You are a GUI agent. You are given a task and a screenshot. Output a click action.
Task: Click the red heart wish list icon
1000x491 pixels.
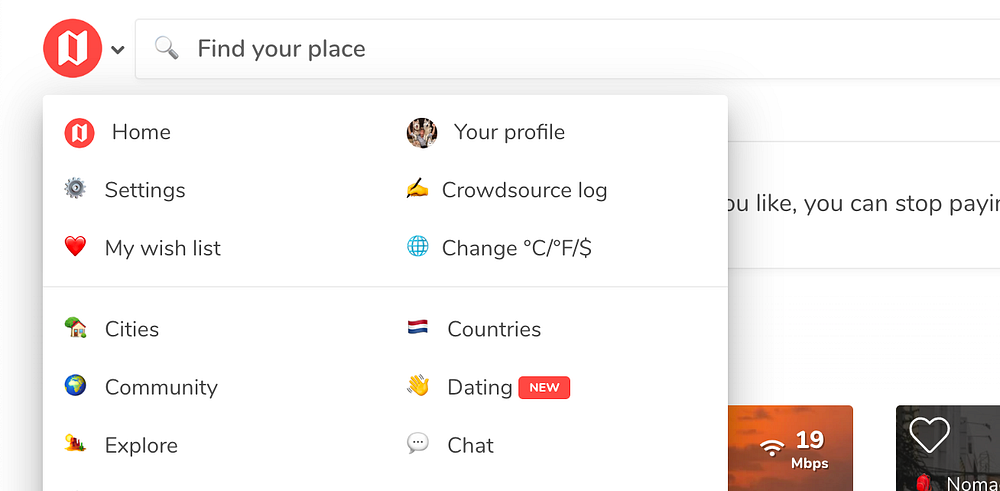(x=75, y=247)
